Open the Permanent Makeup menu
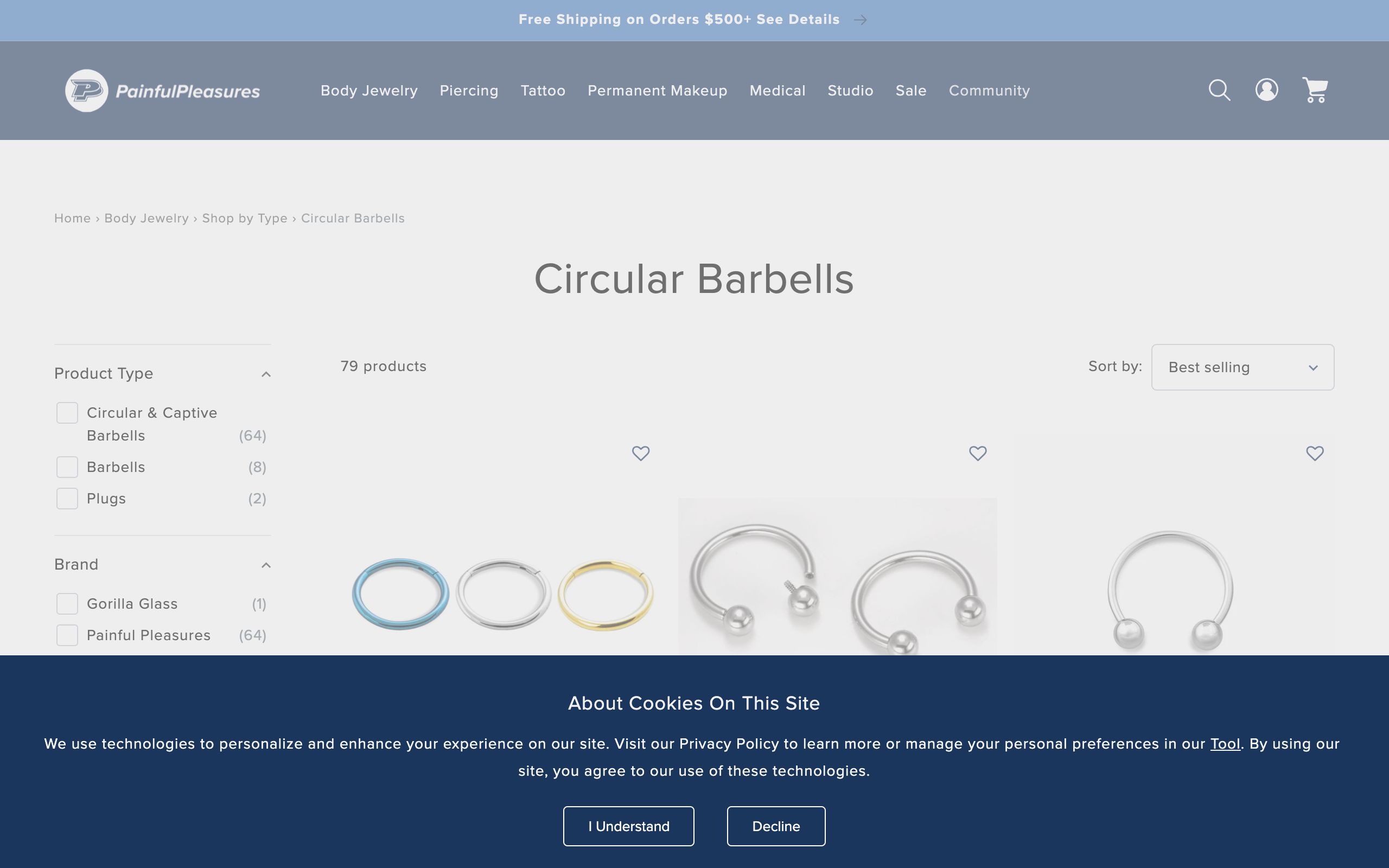This screenshot has height=868, width=1389. click(x=657, y=90)
